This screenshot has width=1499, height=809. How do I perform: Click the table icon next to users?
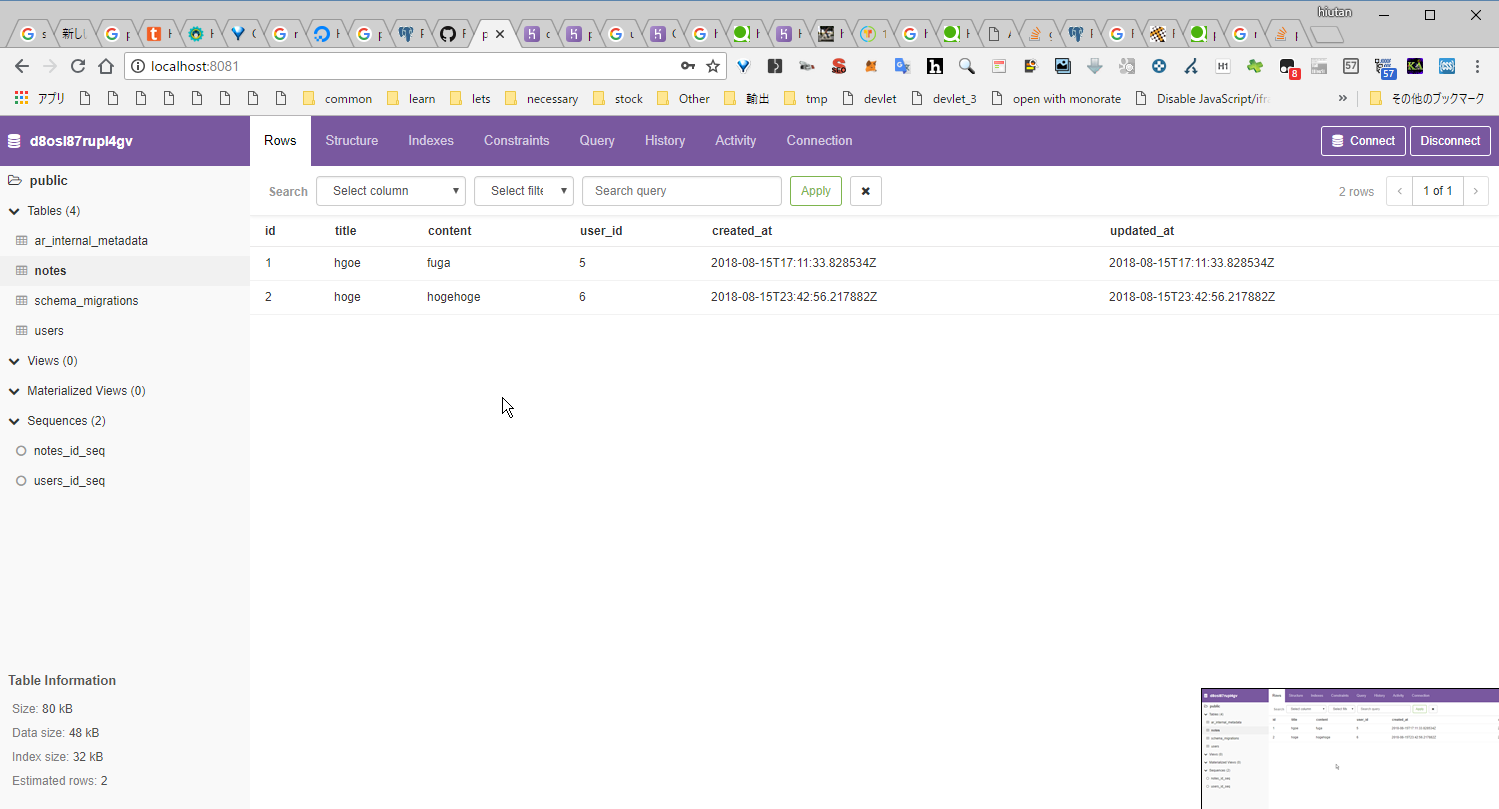coord(22,331)
